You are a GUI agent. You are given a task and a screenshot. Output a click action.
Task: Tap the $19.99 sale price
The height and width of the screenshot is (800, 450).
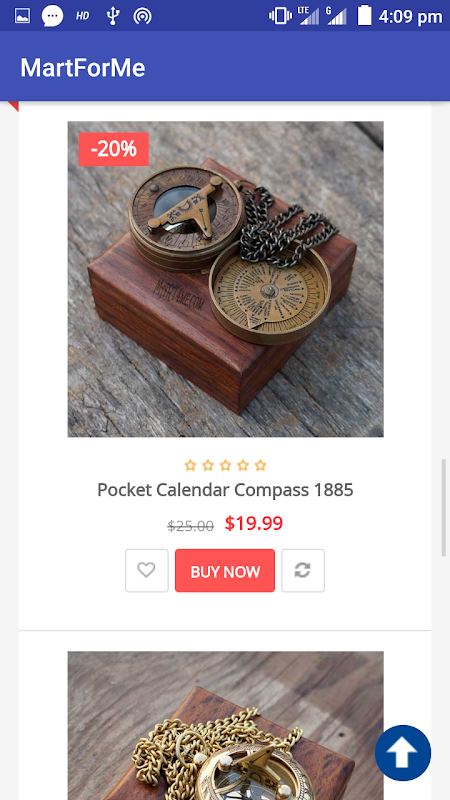pyautogui.click(x=254, y=523)
